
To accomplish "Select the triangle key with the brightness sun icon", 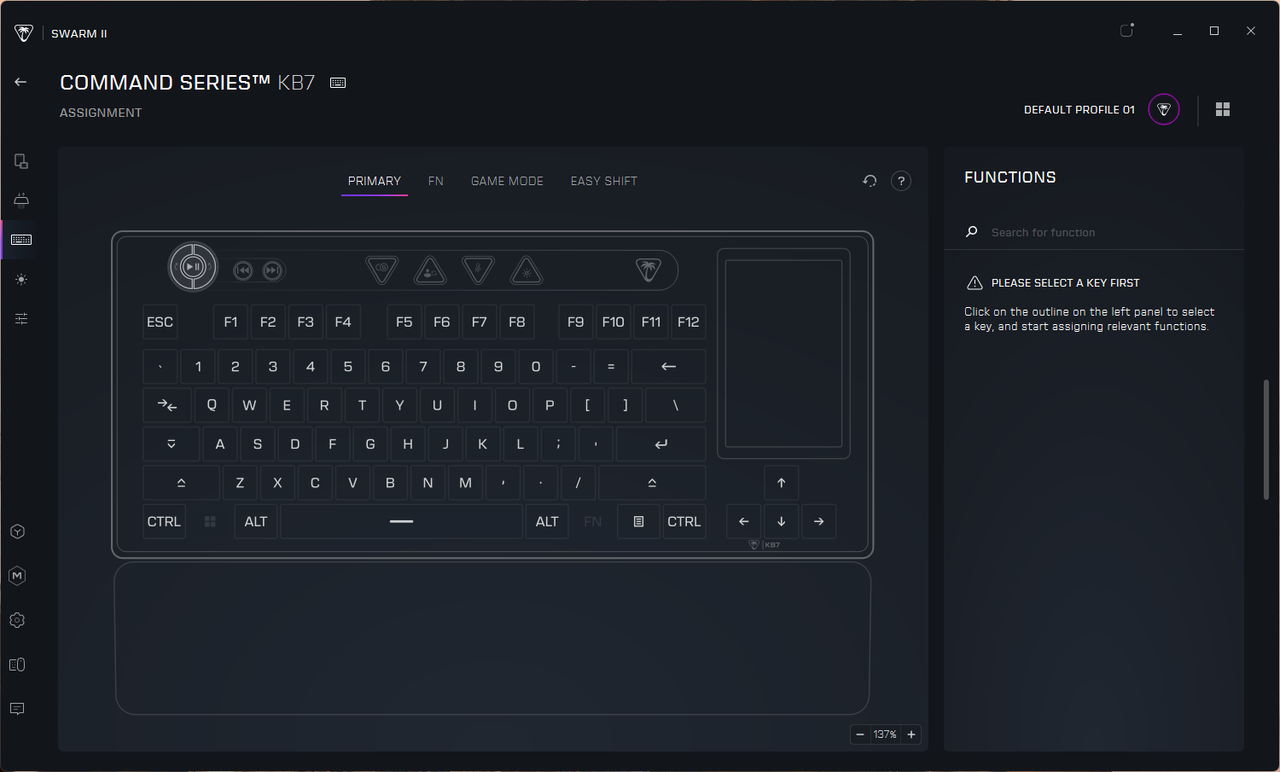I will (x=527, y=271).
